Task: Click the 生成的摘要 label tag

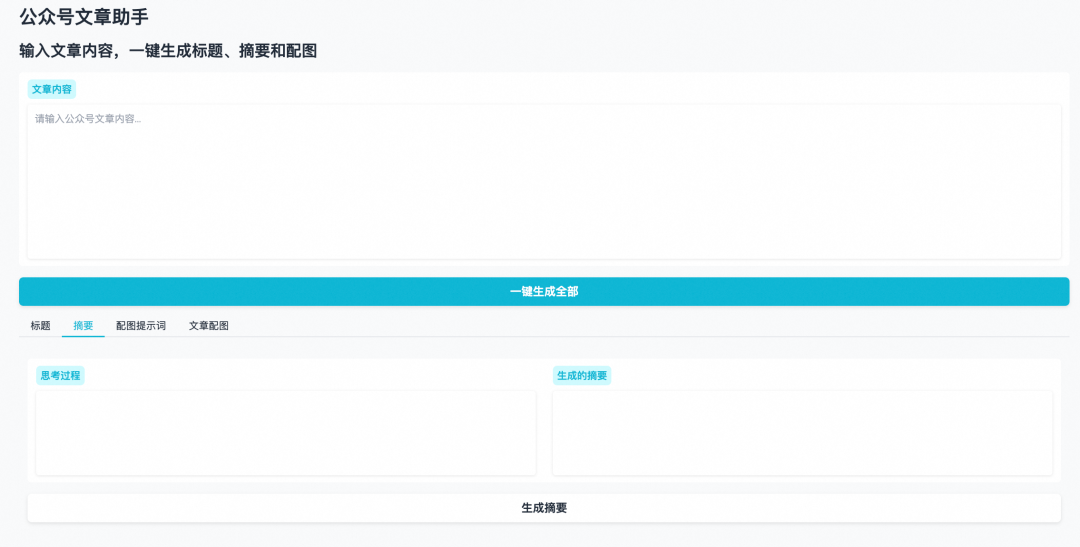Action: pyautogui.click(x=581, y=375)
